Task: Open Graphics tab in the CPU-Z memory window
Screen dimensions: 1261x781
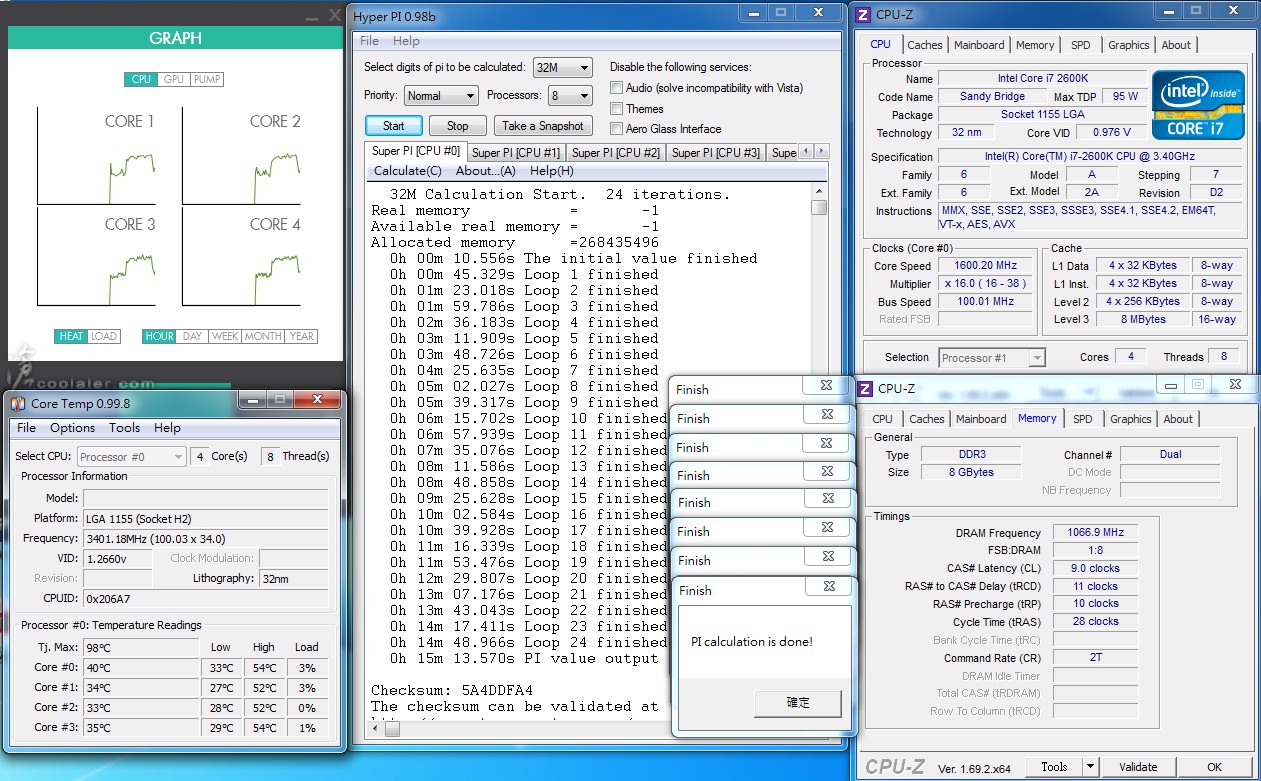Action: [1131, 419]
